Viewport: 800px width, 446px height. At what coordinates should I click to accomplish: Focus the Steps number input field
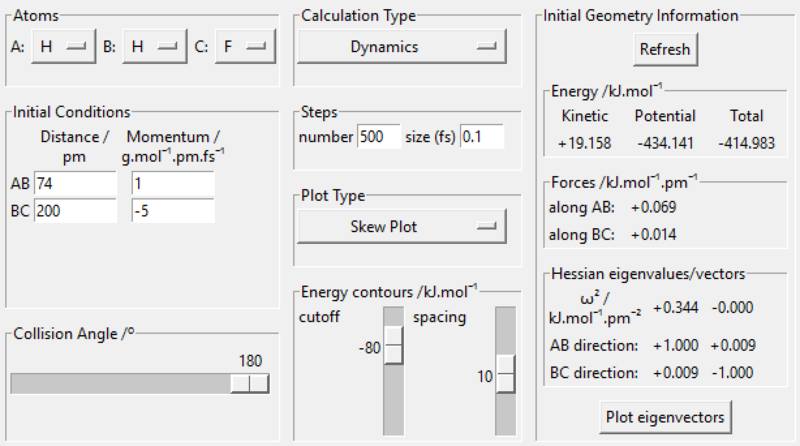click(x=379, y=137)
